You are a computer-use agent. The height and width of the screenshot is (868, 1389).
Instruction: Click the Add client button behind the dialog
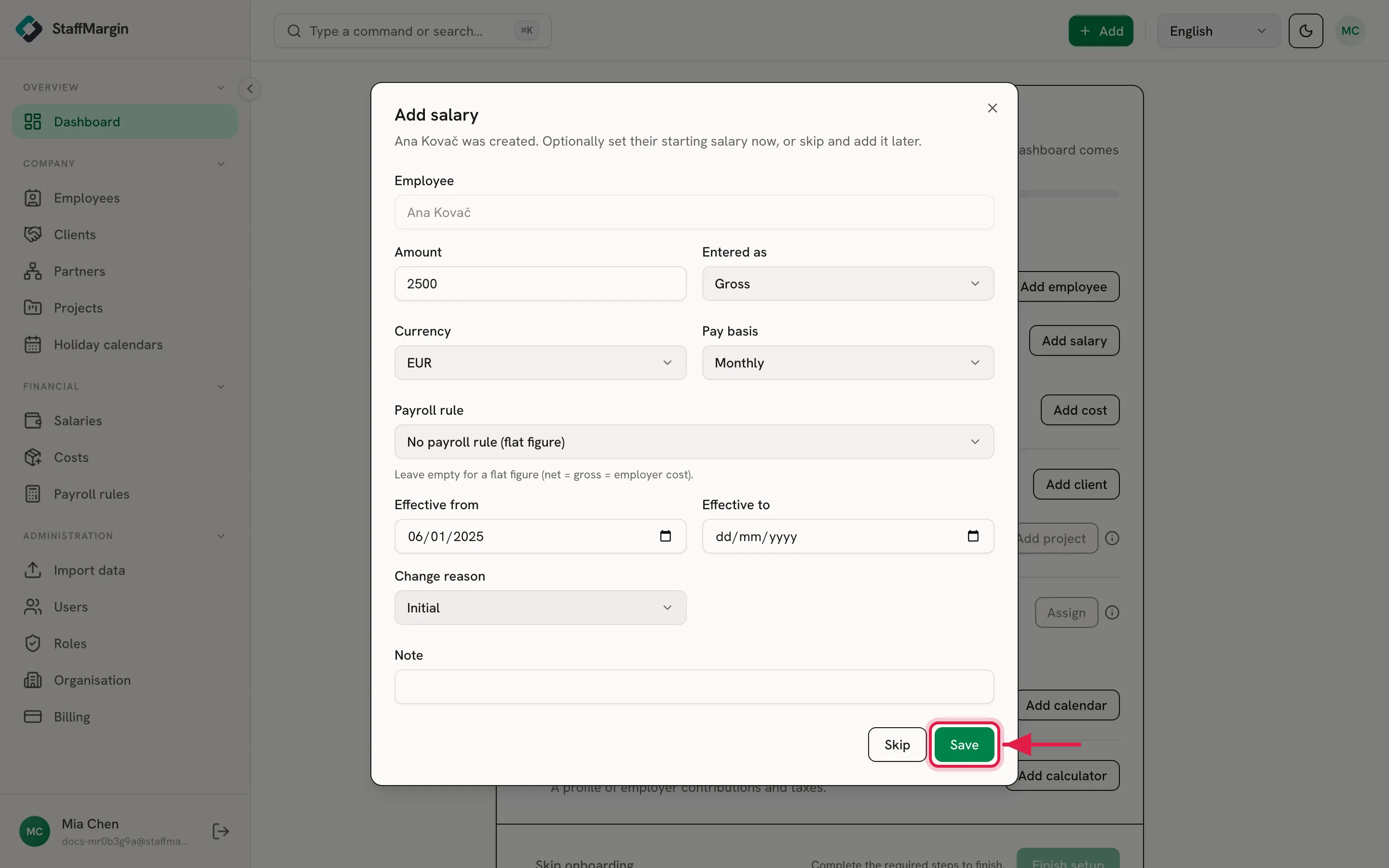[1076, 485]
